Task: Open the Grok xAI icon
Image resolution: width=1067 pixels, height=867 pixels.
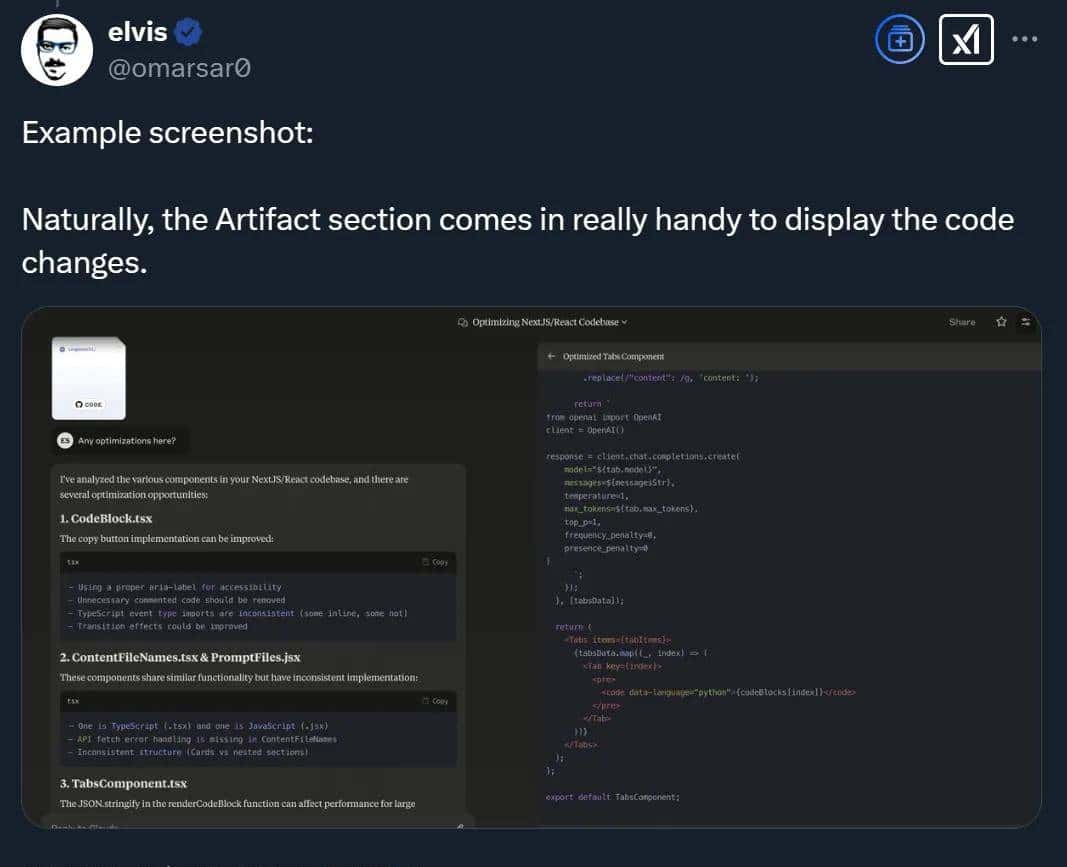Action: [966, 40]
